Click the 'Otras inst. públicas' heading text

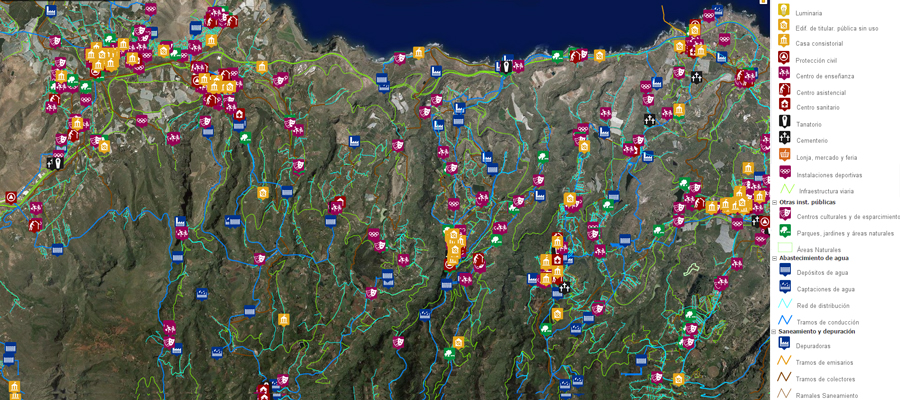pos(808,203)
